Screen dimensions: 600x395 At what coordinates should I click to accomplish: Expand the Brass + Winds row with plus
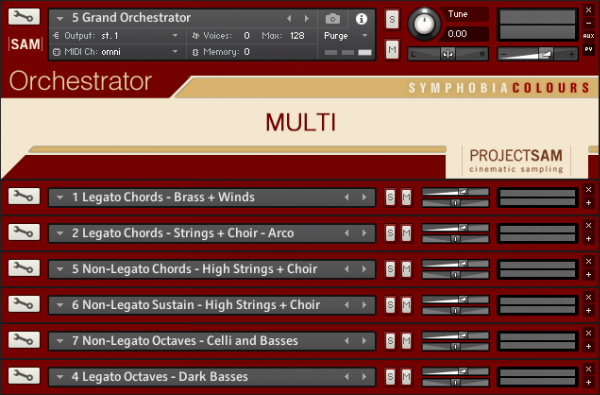pos(589,203)
